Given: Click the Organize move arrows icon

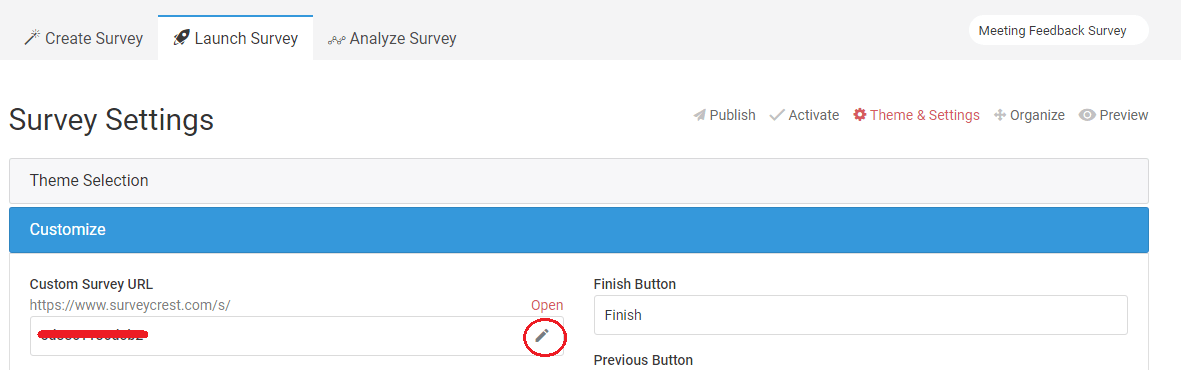Looking at the screenshot, I should [x=1000, y=115].
